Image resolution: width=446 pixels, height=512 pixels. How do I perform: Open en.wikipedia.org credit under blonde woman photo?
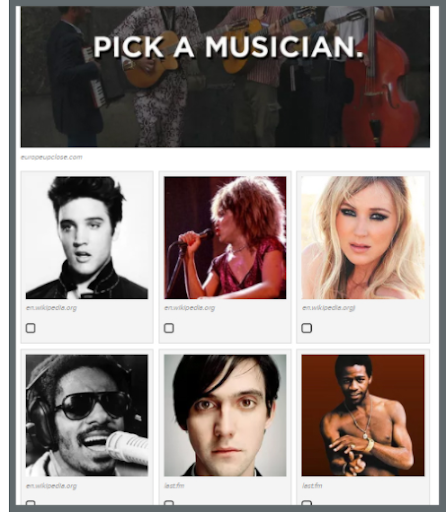coord(329,308)
